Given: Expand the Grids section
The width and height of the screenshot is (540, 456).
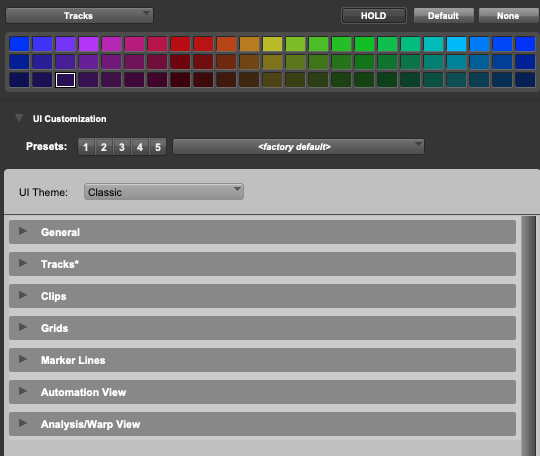Looking at the screenshot, I should 23,327.
